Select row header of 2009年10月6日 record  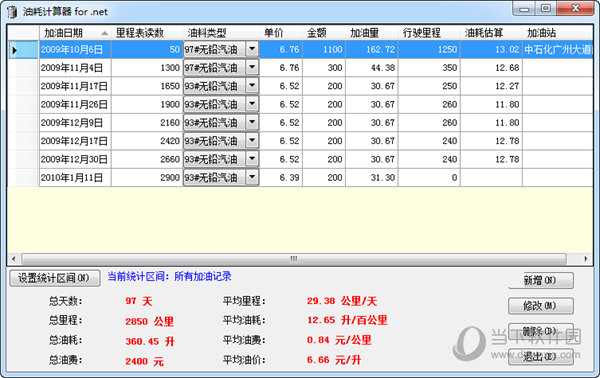tap(23, 50)
